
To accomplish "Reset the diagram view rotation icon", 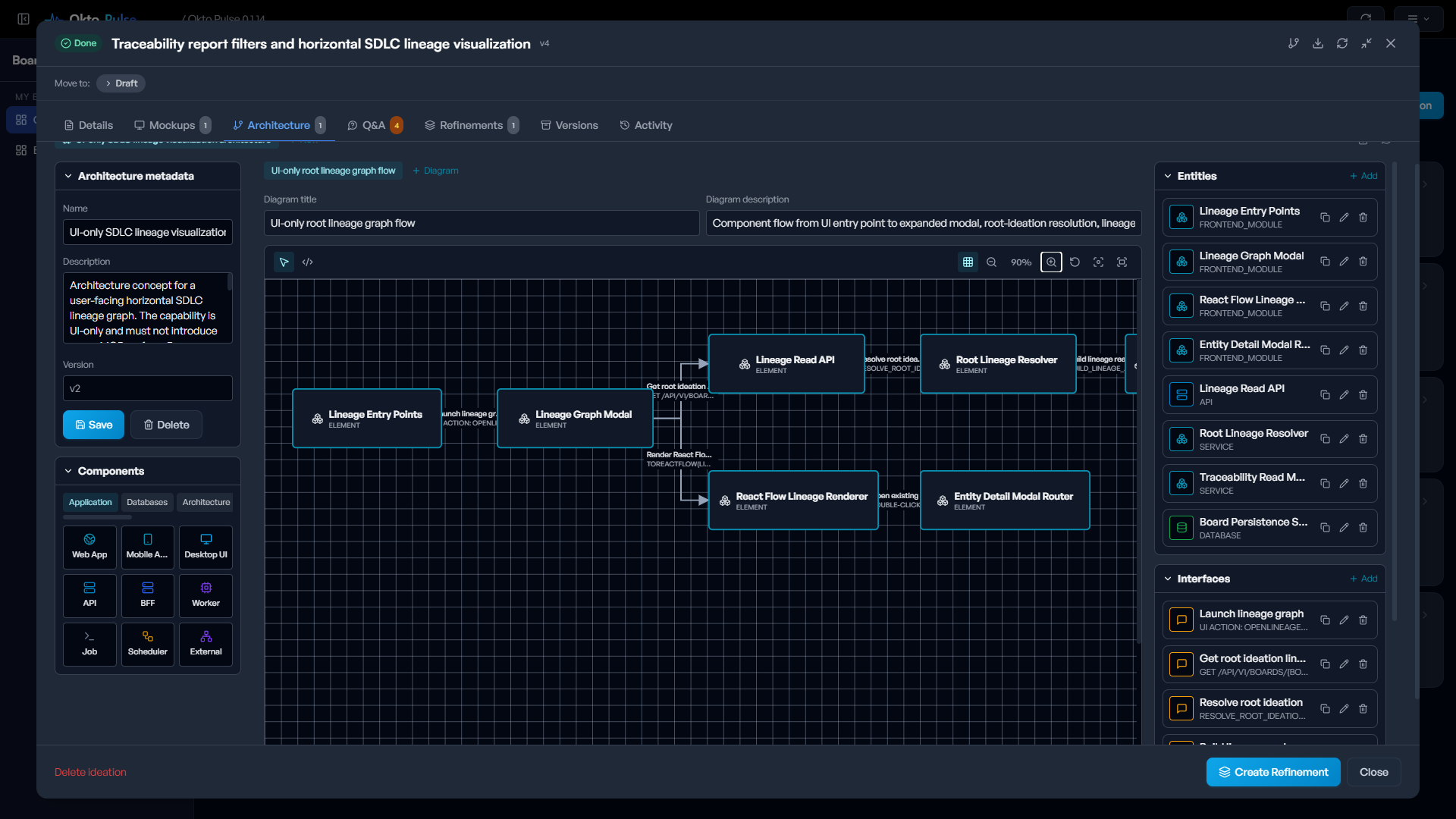I will pos(1075,262).
